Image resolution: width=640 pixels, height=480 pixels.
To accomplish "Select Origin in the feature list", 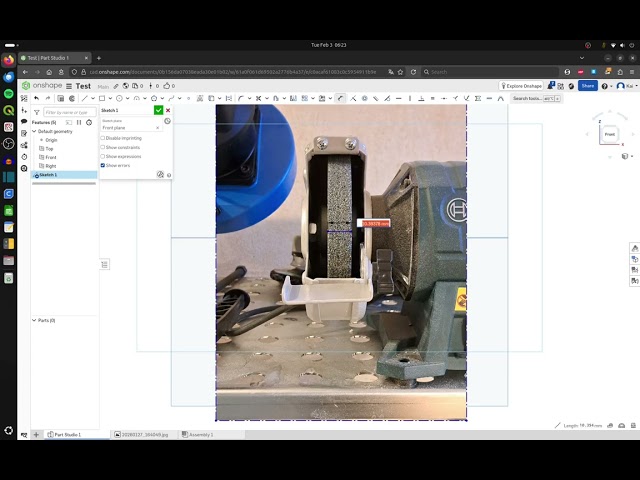I will [x=51, y=140].
